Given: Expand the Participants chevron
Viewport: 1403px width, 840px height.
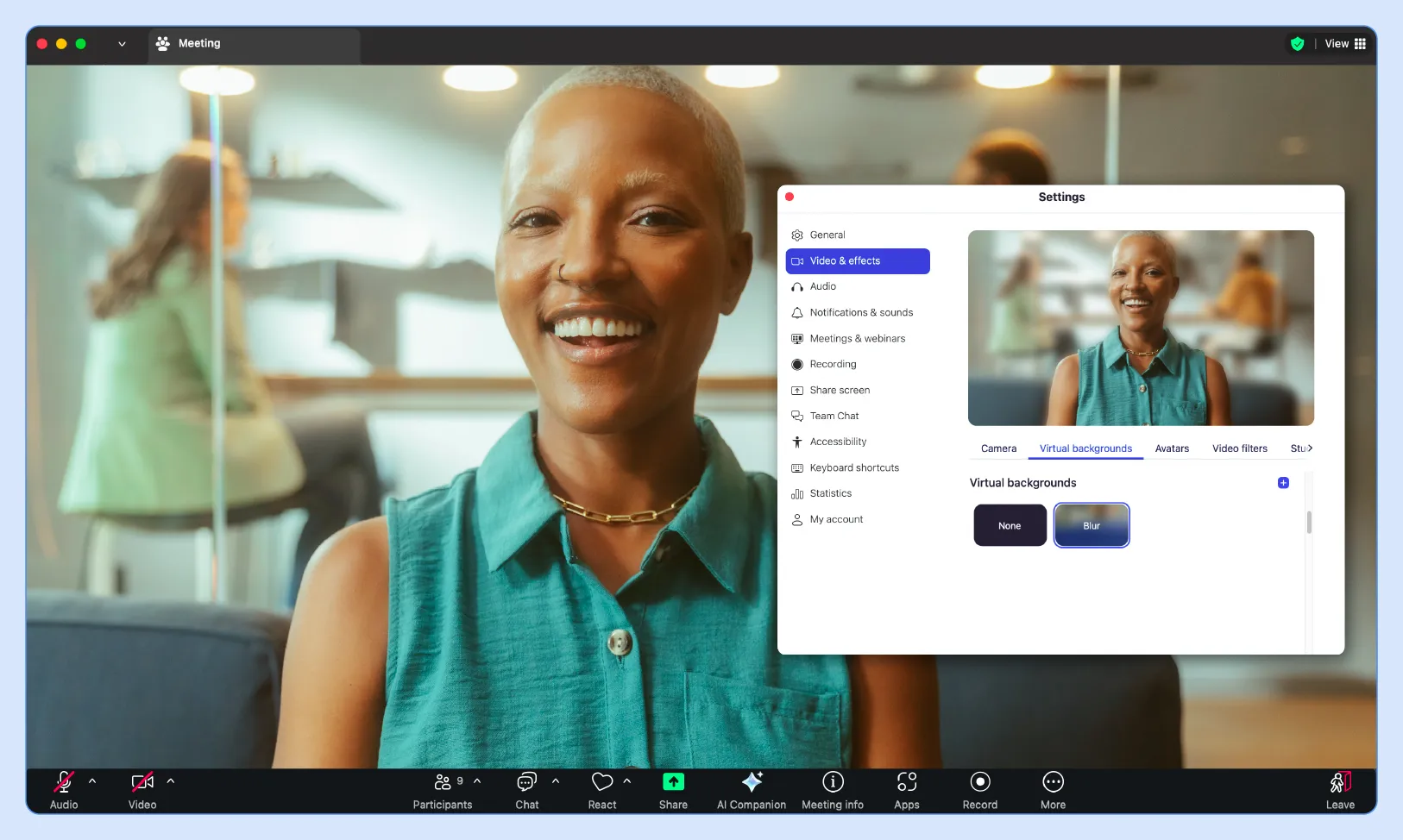Looking at the screenshot, I should click(x=476, y=780).
